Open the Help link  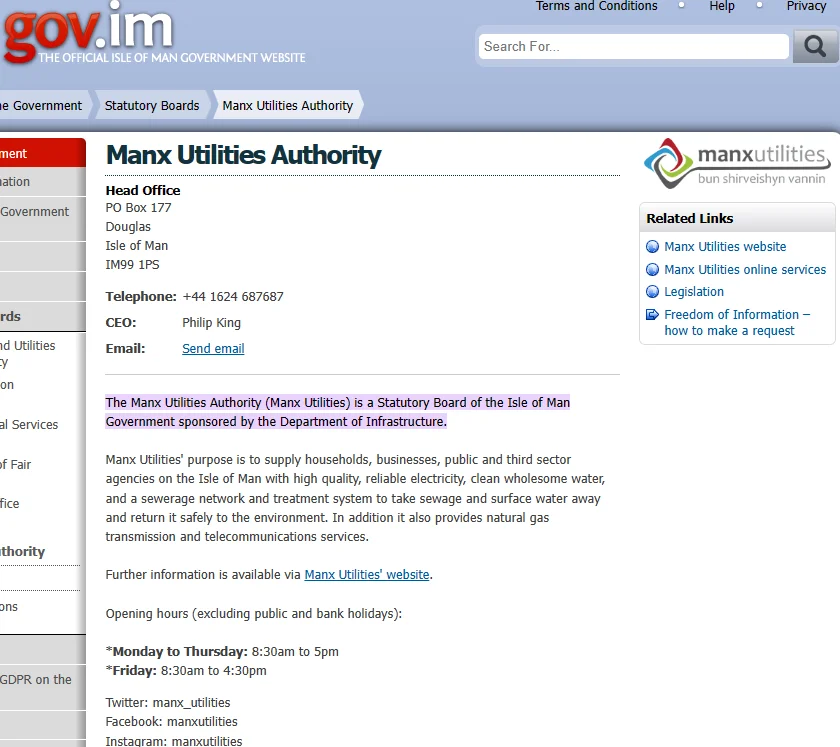point(722,6)
